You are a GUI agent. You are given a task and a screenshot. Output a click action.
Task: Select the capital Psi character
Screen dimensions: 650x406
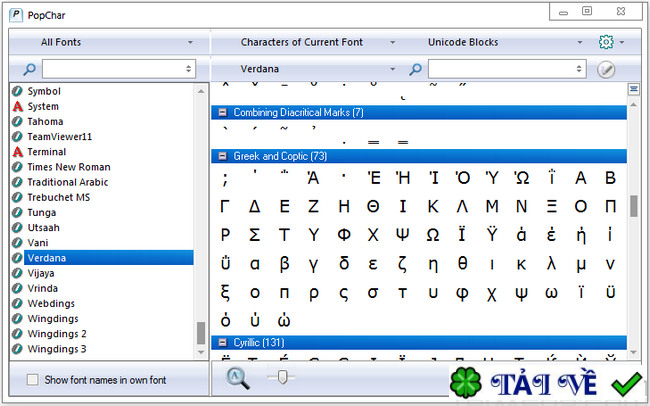click(x=403, y=235)
